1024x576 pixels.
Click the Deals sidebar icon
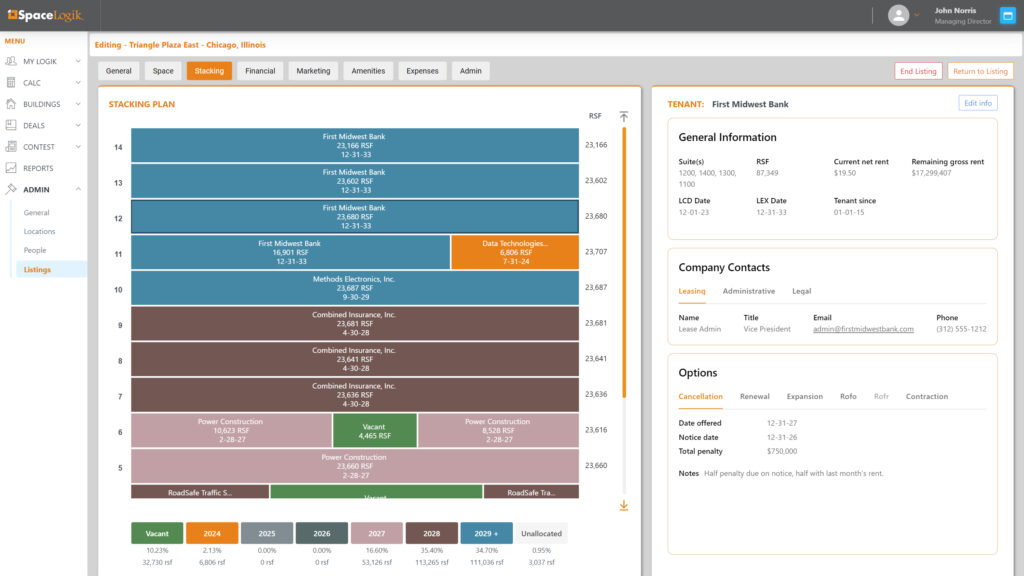(11, 126)
